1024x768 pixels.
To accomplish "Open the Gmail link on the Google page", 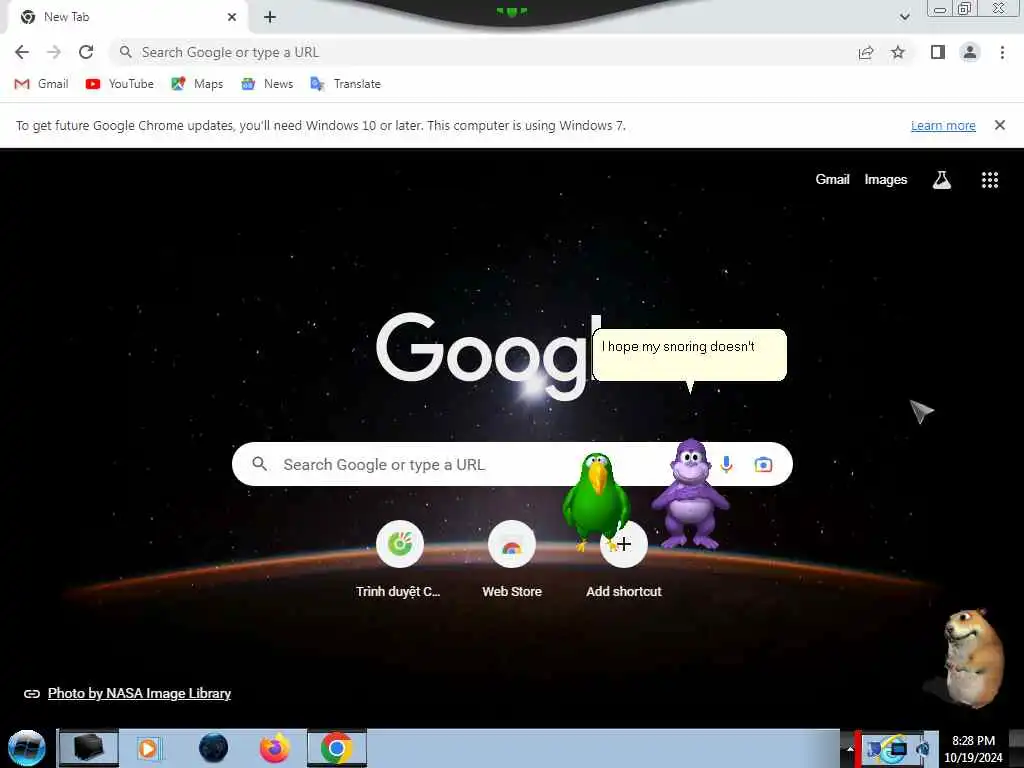I will click(832, 180).
